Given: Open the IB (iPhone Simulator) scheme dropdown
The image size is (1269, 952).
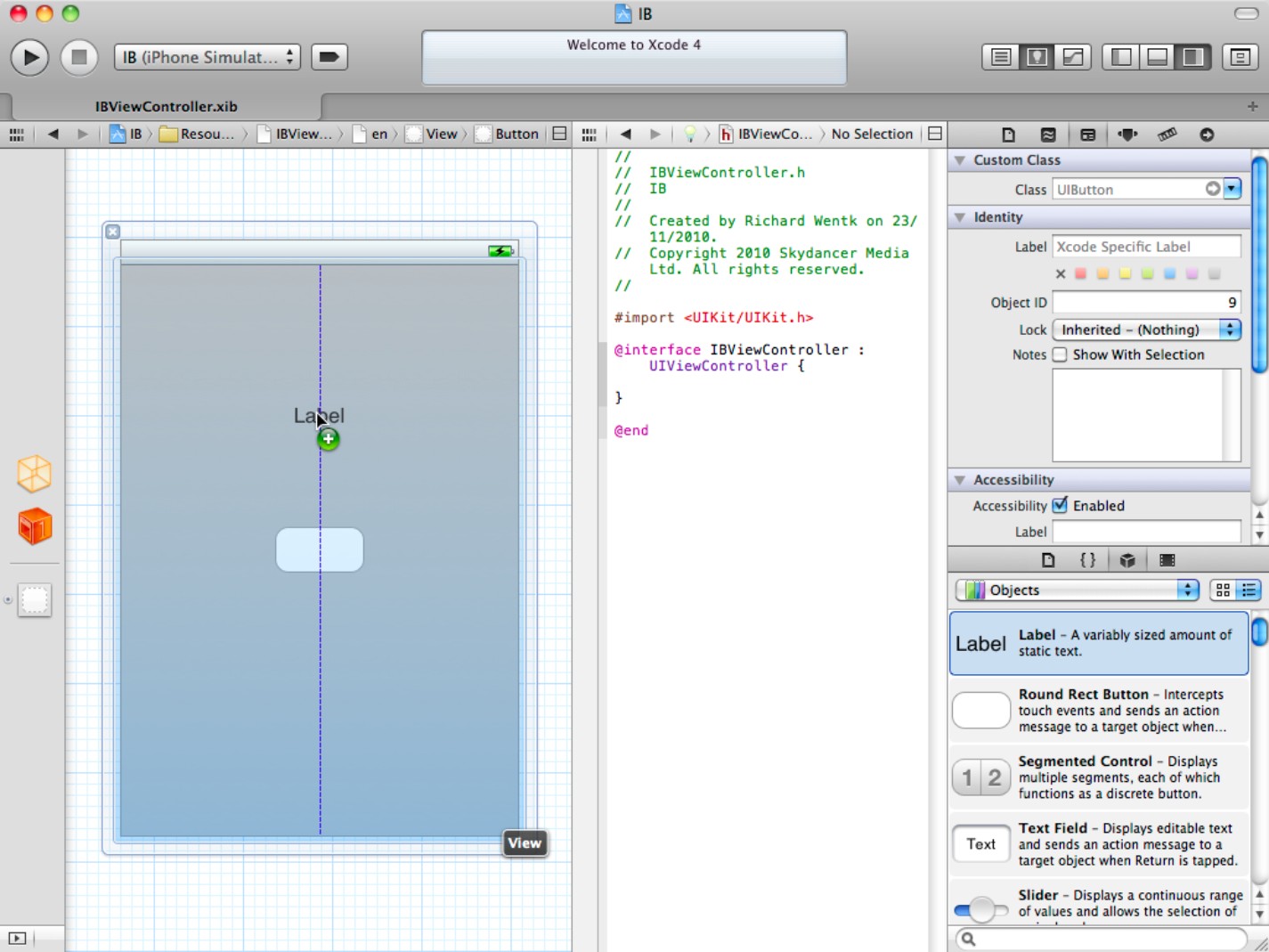Looking at the screenshot, I should (x=207, y=57).
